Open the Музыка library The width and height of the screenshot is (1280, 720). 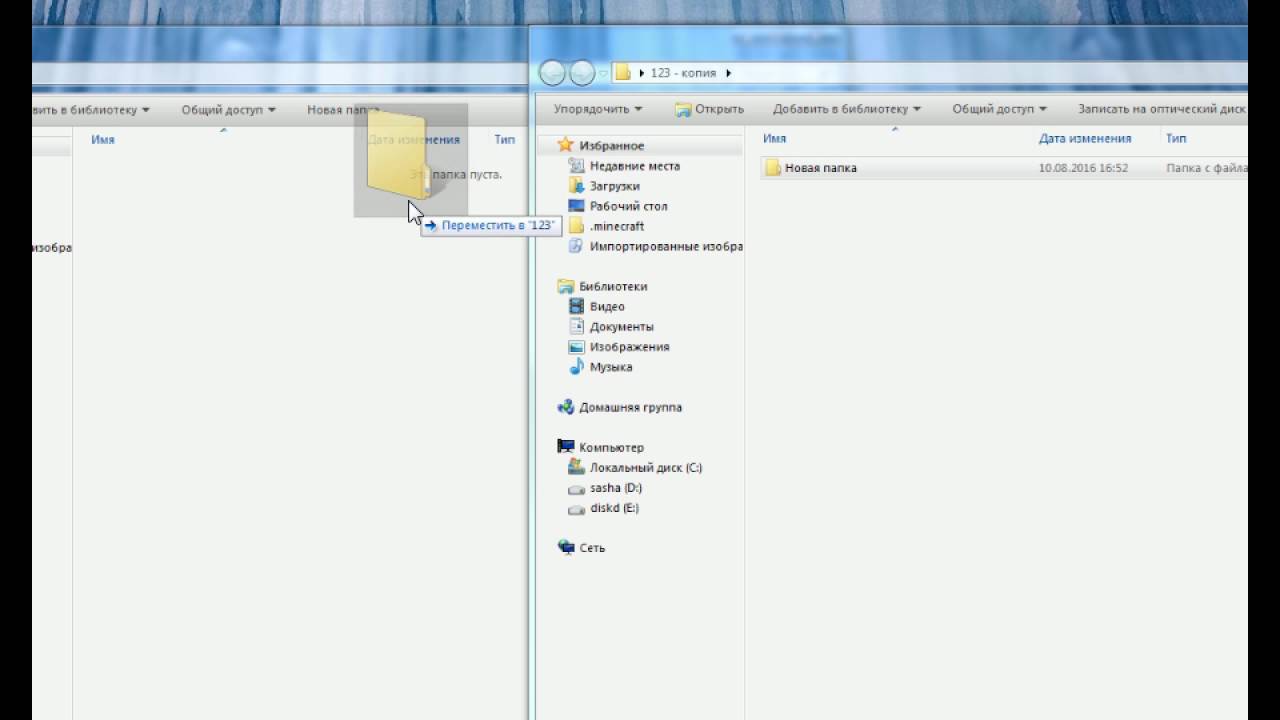611,367
